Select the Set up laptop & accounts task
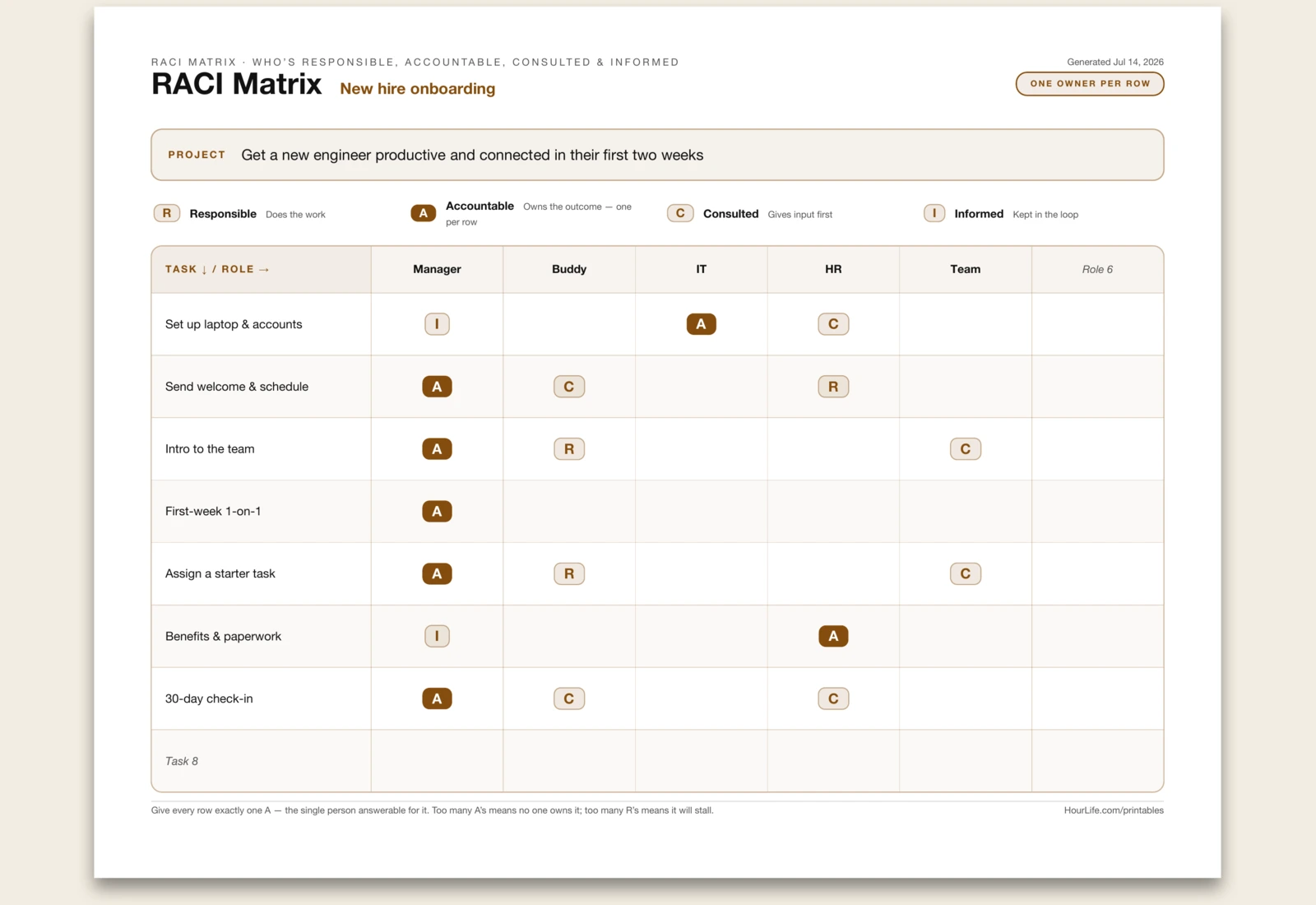The image size is (1316, 905). 234,324
